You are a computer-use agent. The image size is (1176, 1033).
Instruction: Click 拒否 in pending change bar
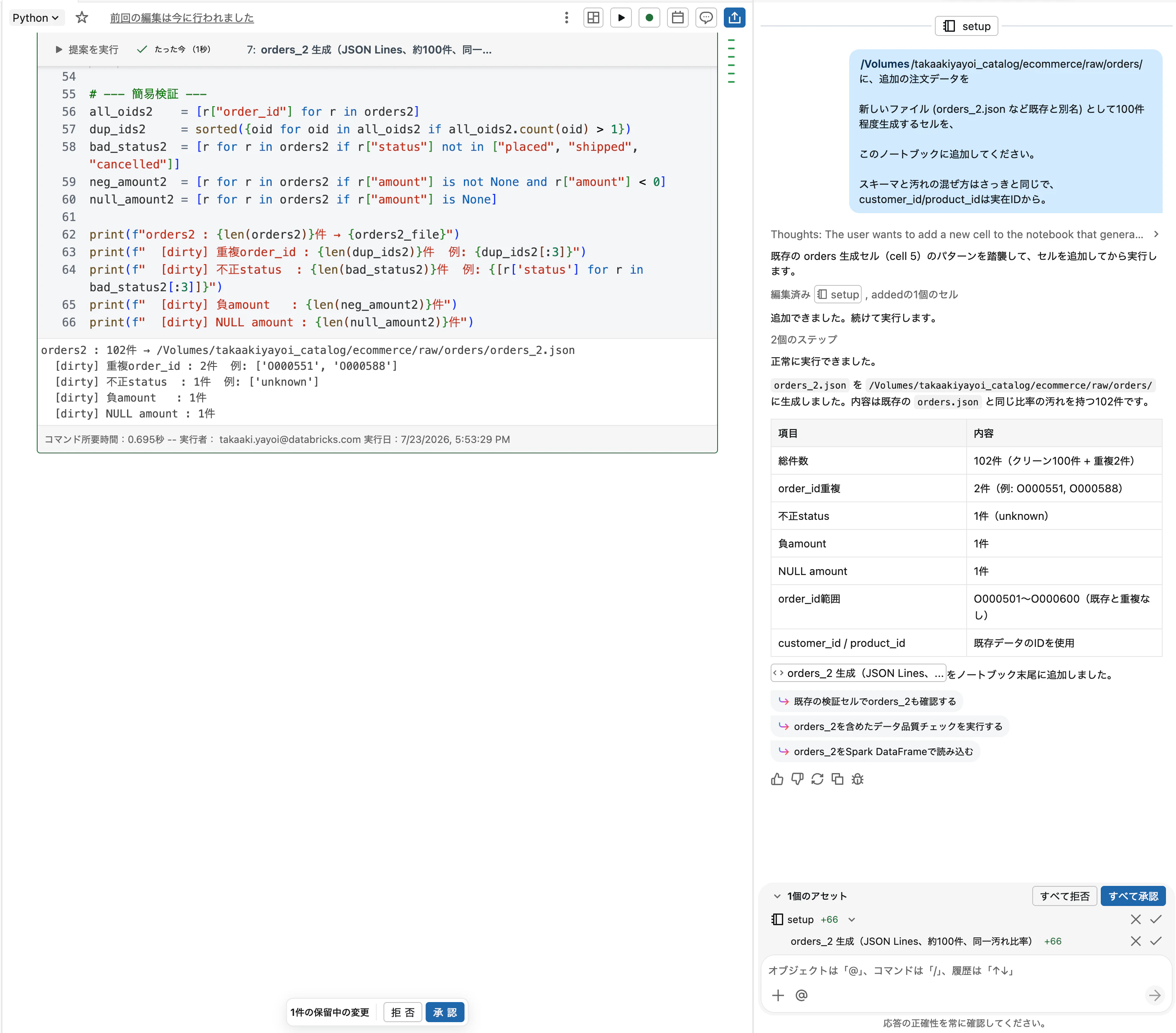tap(403, 1012)
